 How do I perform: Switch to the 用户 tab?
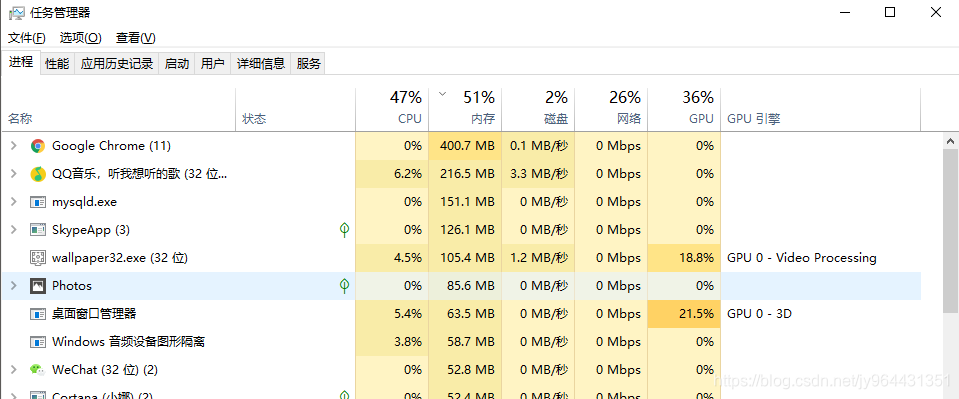click(x=212, y=63)
